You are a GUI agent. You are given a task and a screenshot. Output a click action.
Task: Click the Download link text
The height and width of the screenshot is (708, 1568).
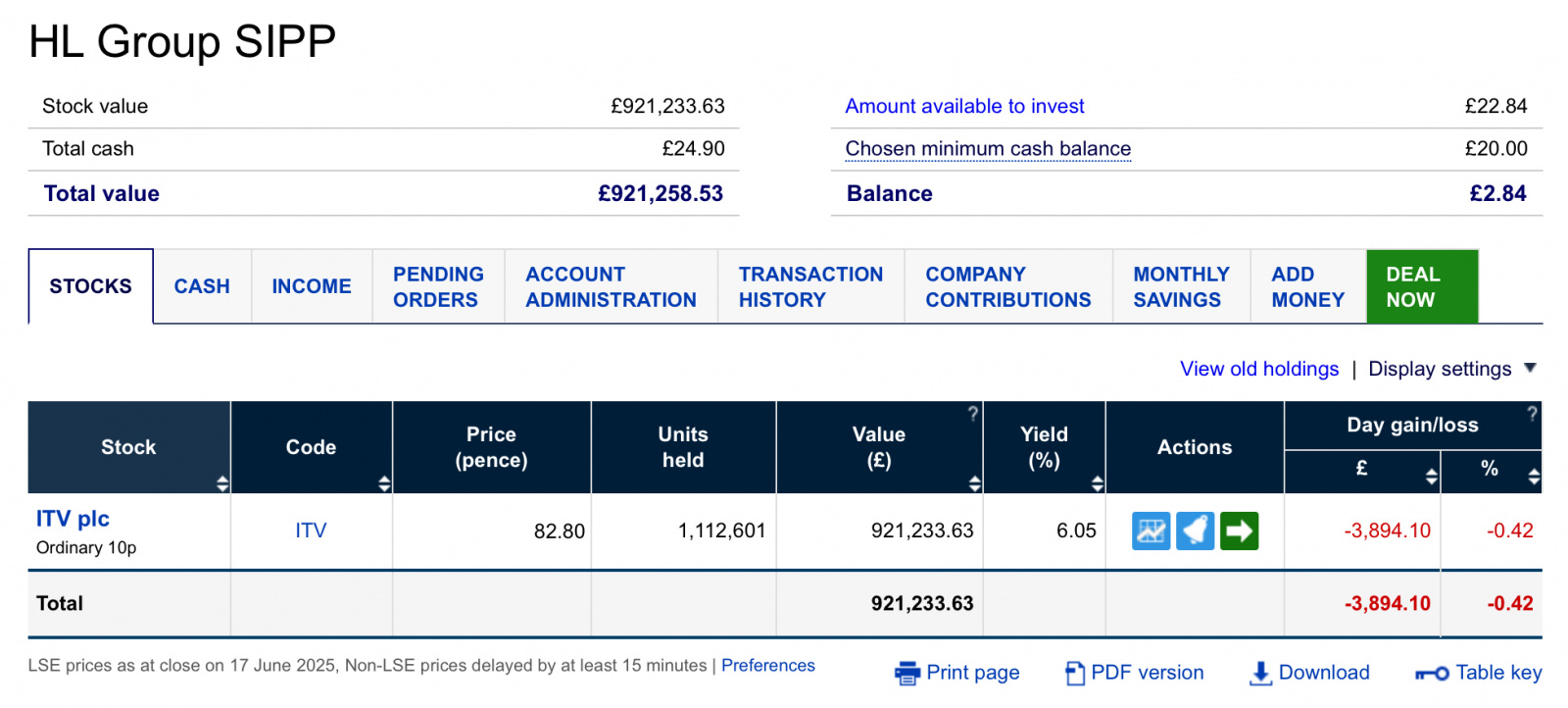click(x=1324, y=673)
